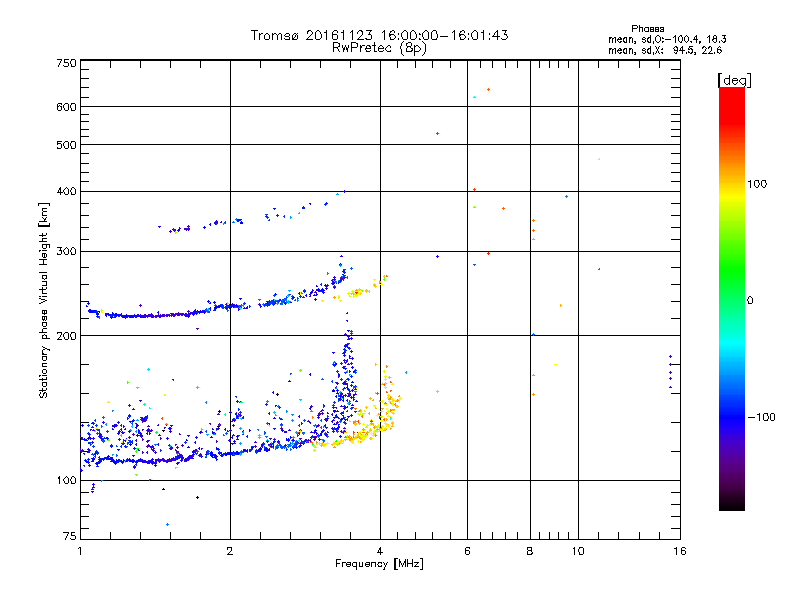Click the y-axis tick label "75"
The image size is (800, 600).
click(70, 536)
